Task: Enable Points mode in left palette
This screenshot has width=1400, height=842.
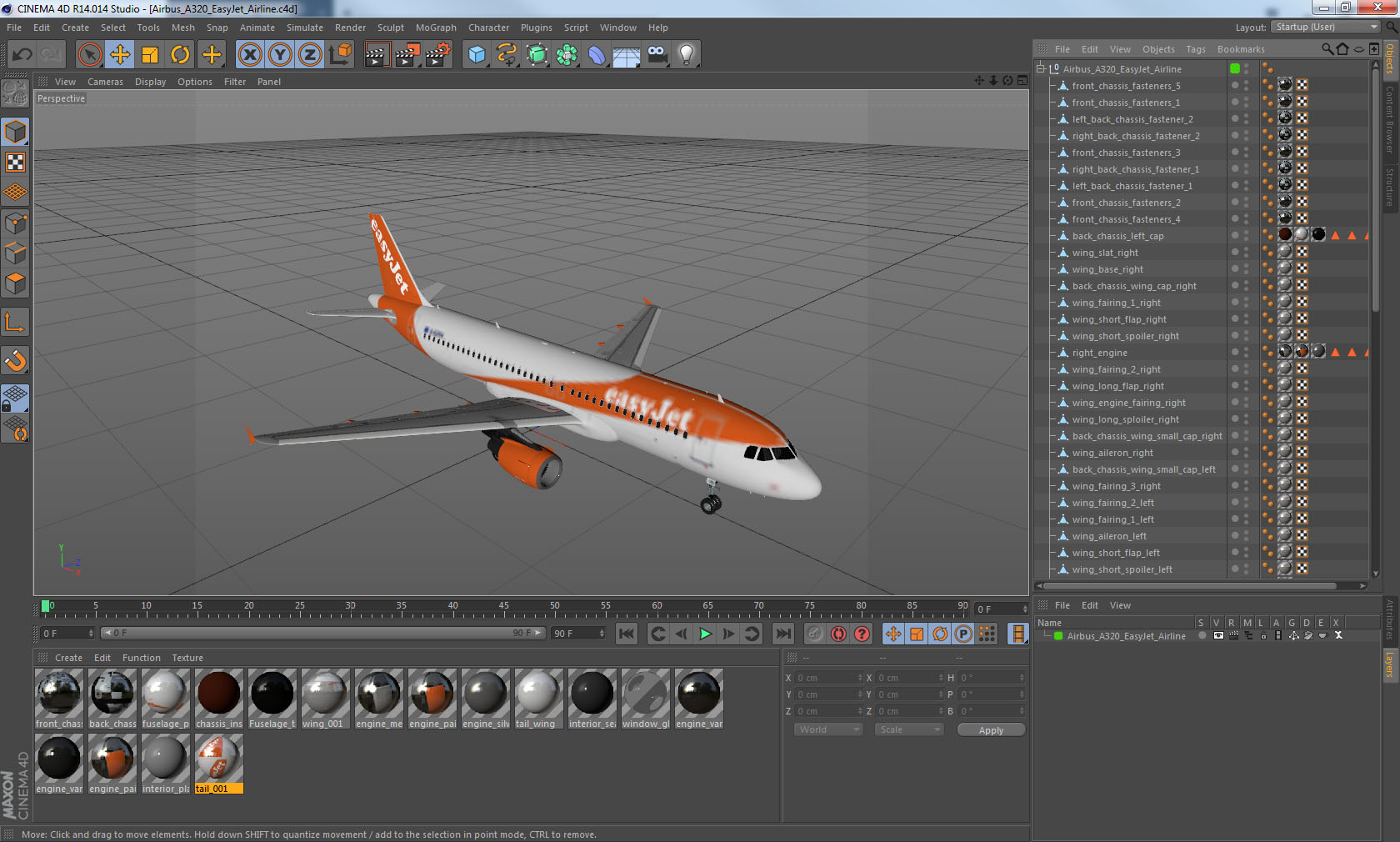Action: tap(15, 223)
